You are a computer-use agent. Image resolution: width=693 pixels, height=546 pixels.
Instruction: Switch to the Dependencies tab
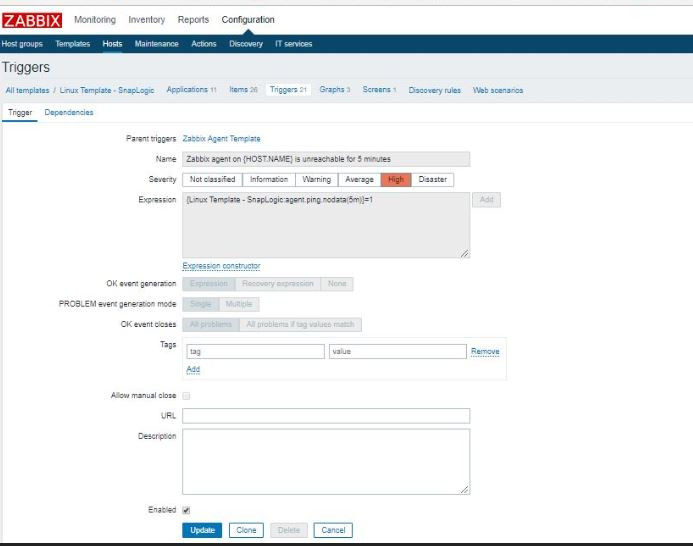click(x=69, y=113)
